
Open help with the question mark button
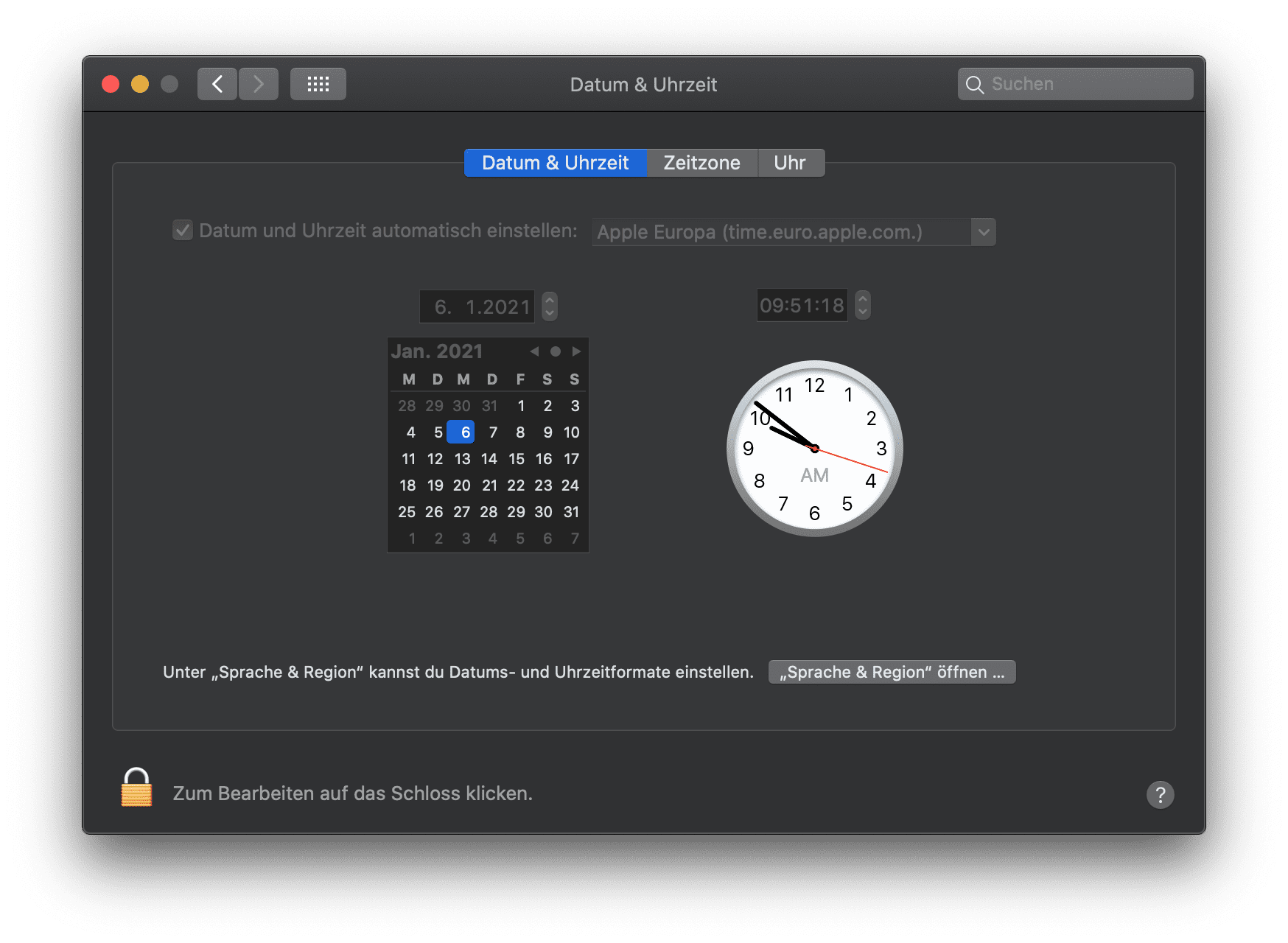(1160, 794)
